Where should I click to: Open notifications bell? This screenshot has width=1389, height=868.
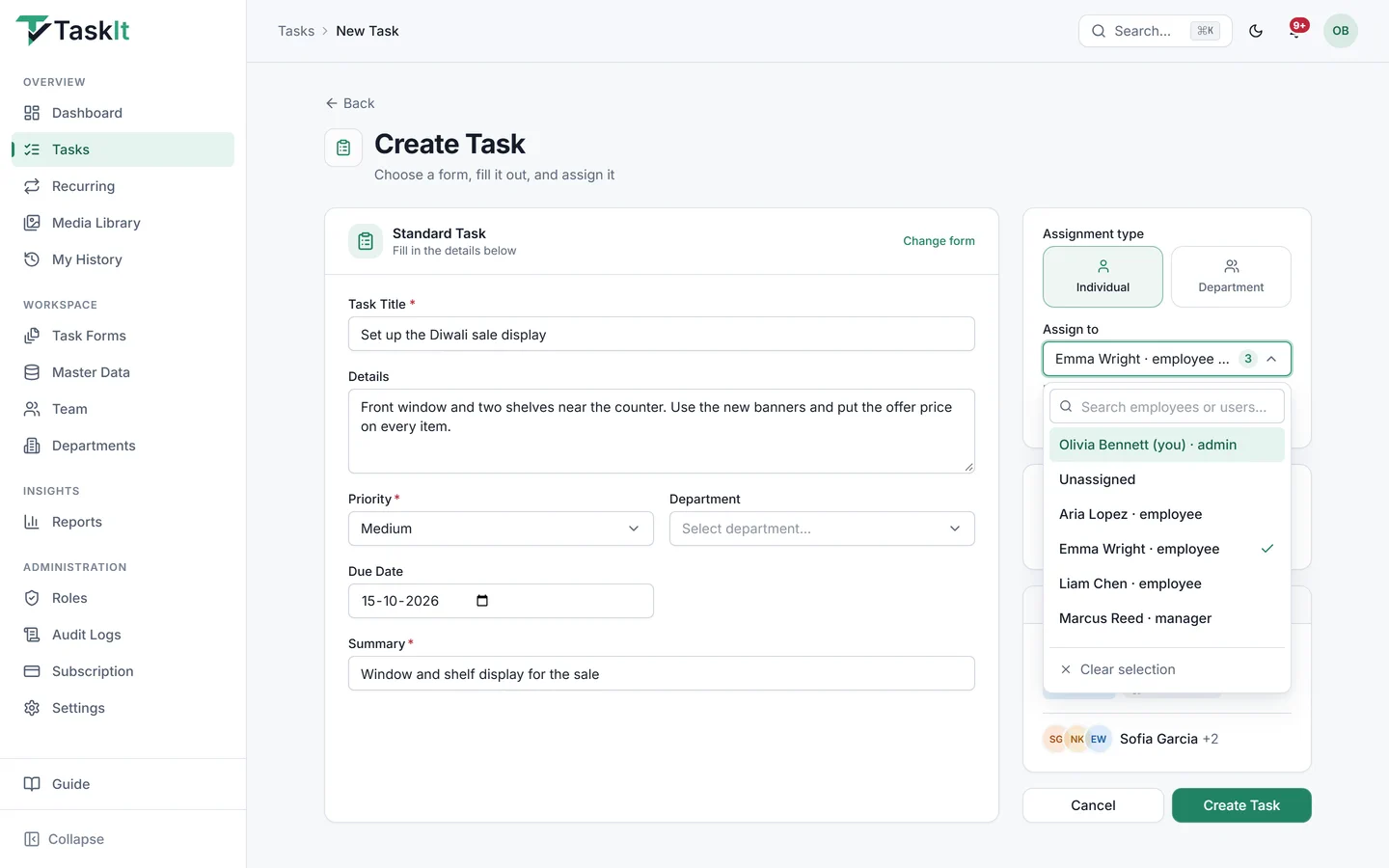click(x=1295, y=31)
